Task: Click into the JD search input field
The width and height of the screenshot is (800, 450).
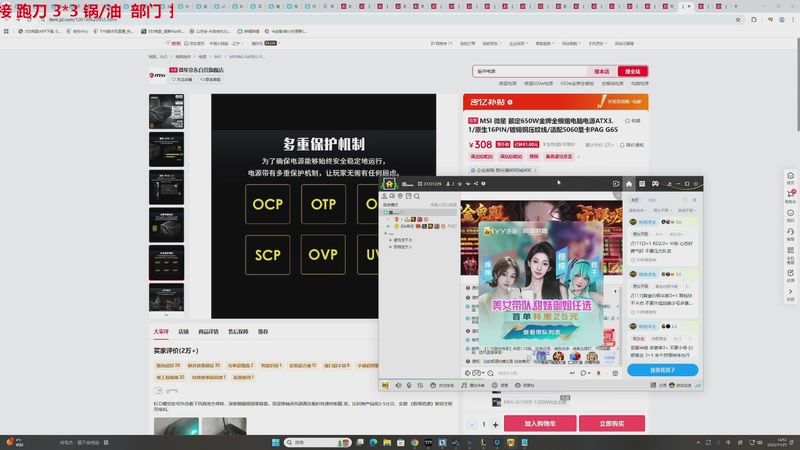Action: coord(531,71)
